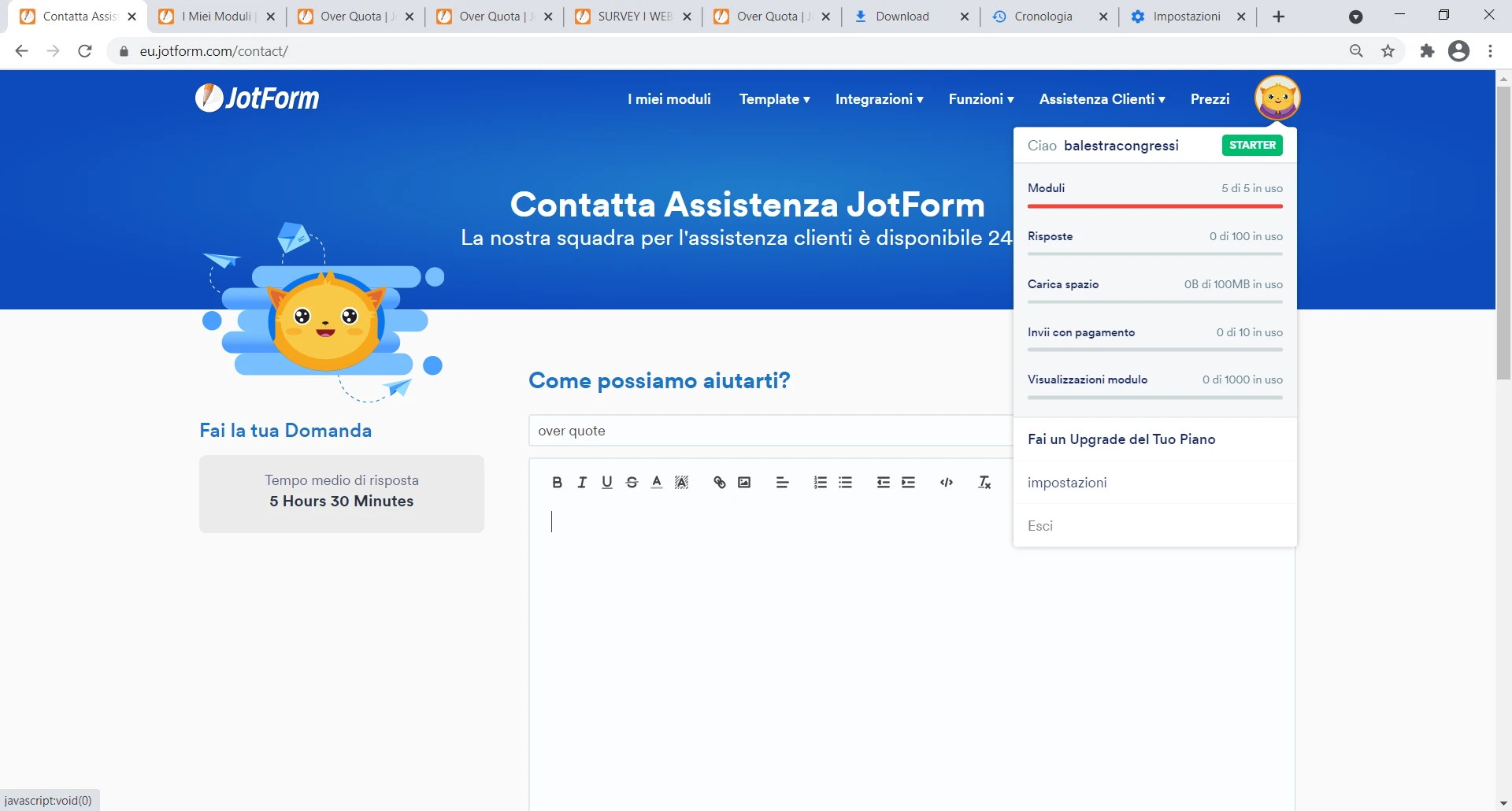
Task: Increase the text indentation
Action: (x=909, y=482)
